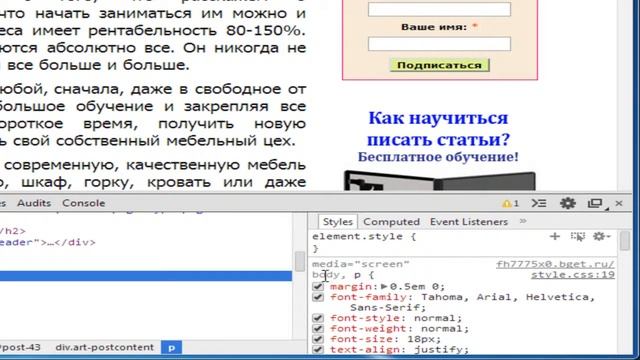Uncheck the font-style property
640x360 pixels.
pyautogui.click(x=318, y=318)
